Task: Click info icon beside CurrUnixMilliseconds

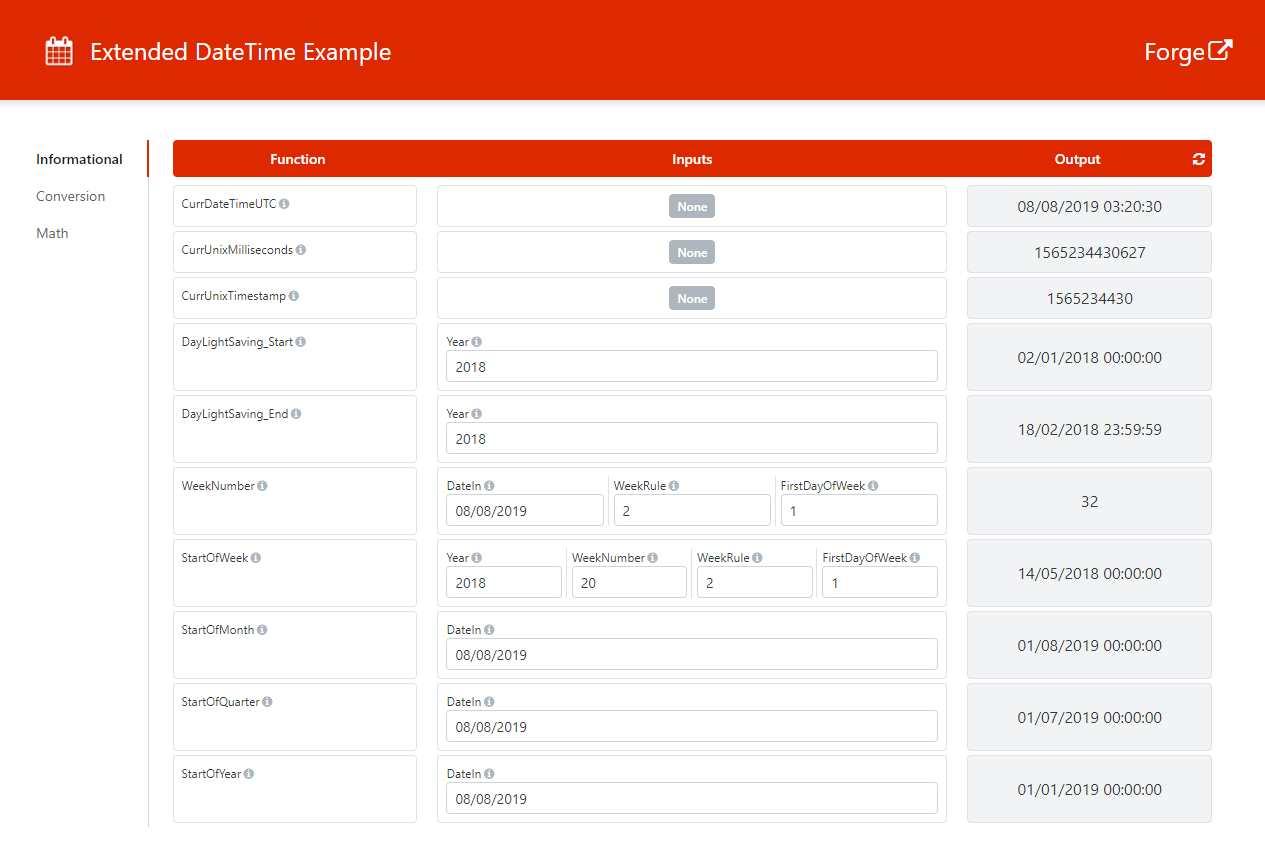Action: (301, 250)
